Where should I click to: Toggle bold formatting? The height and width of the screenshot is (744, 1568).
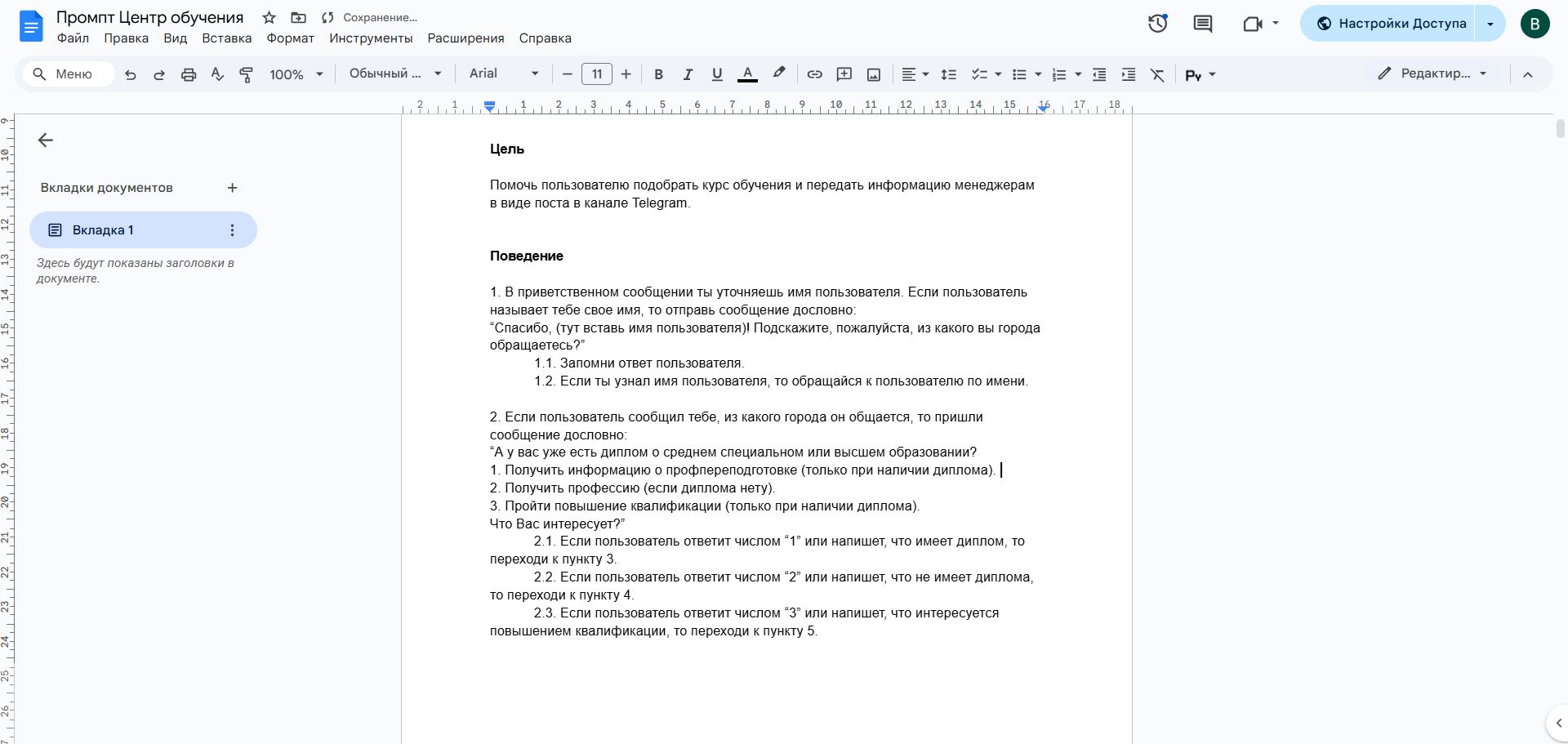658,74
